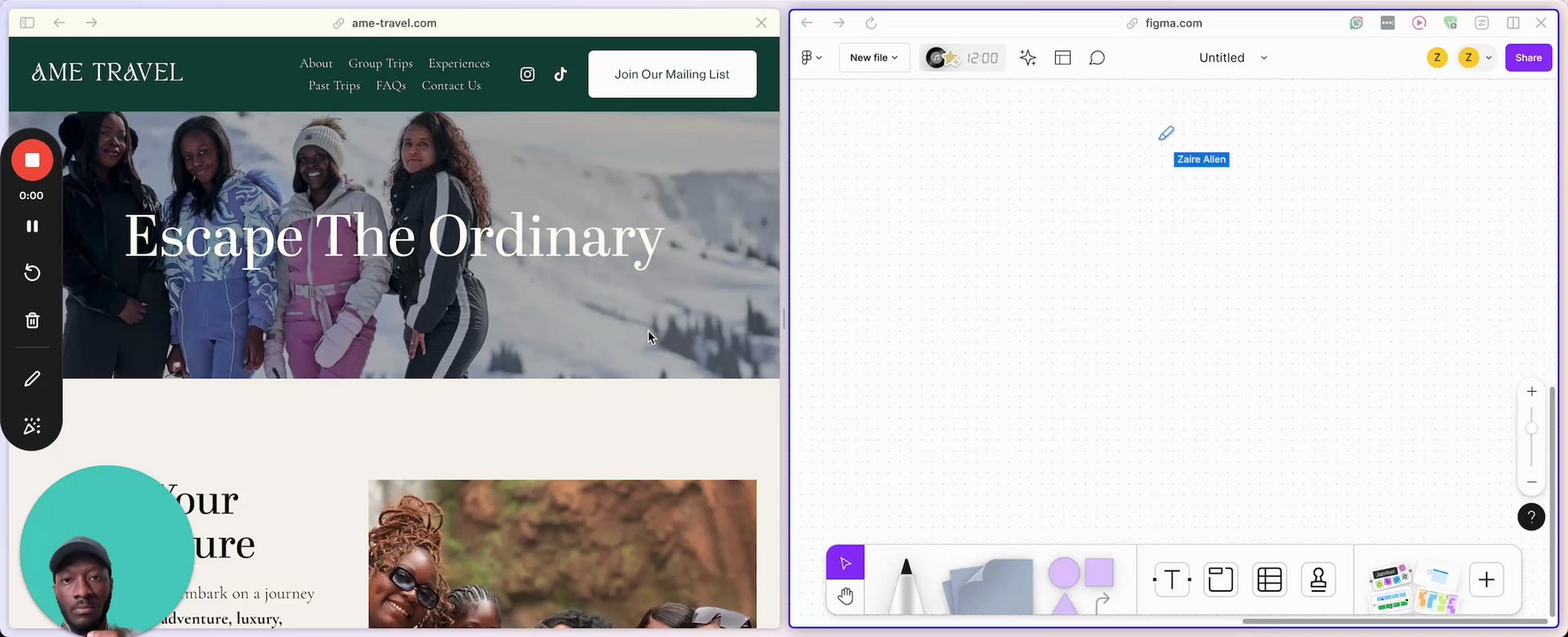Select the Section tool in FigJam toolbar
Screen dimensions: 1568x637
tap(1220, 579)
